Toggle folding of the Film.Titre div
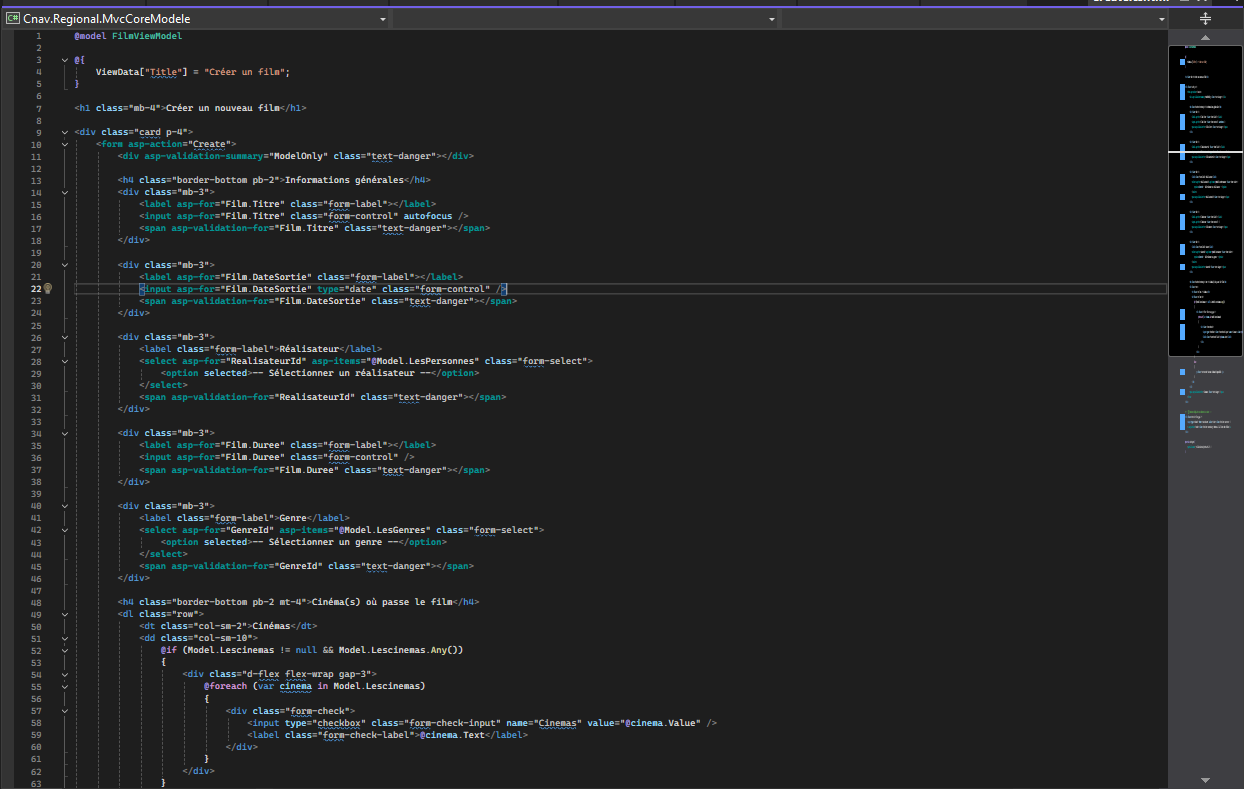Viewport: 1244px width, 789px height. click(x=64, y=191)
